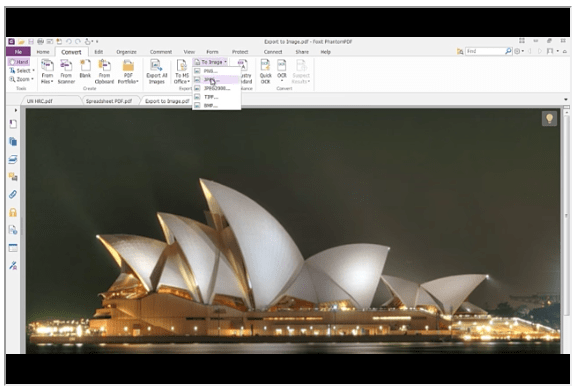577x389 pixels.
Task: Open the Pages thumbnails panel
Action: point(13,142)
